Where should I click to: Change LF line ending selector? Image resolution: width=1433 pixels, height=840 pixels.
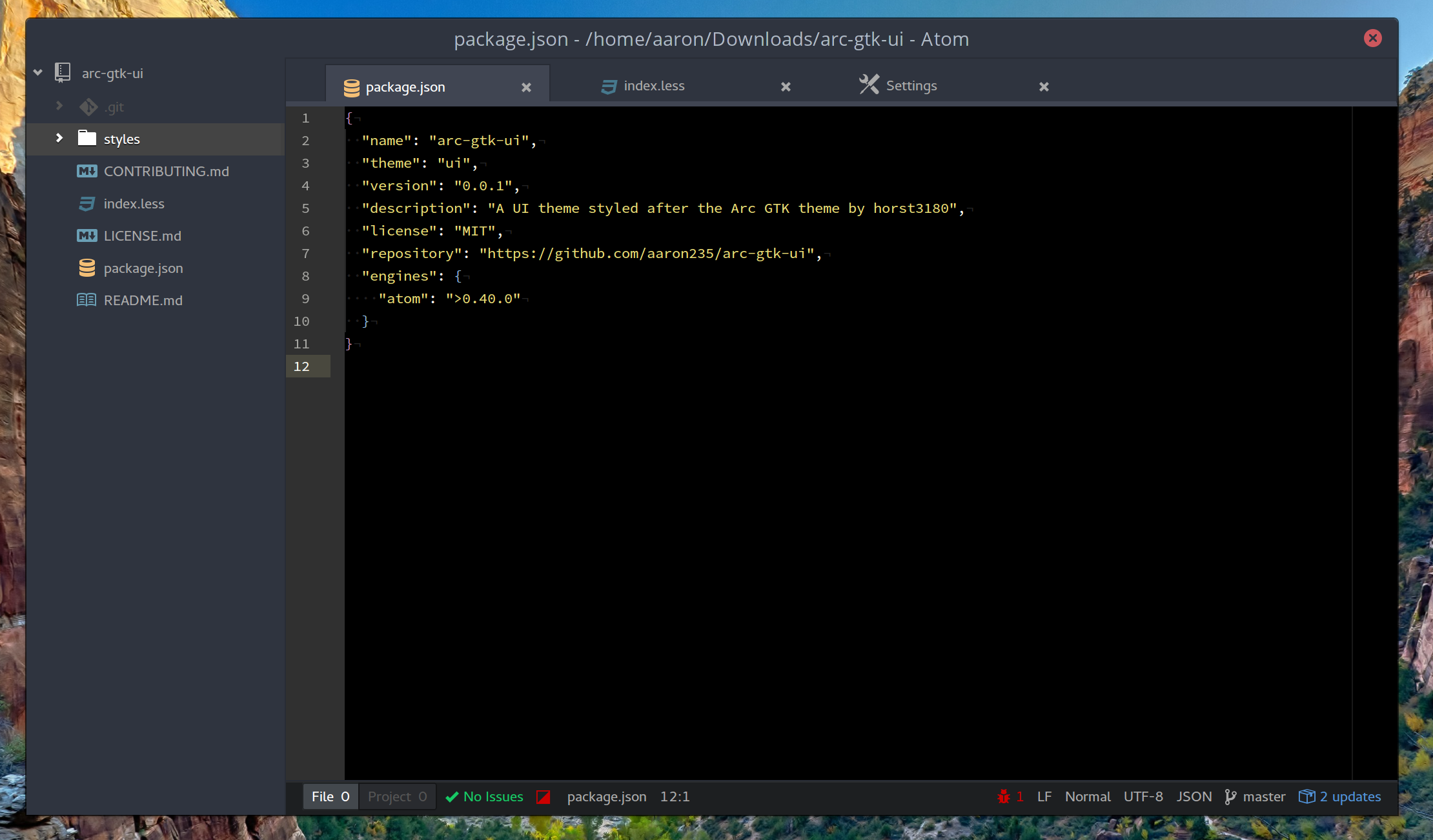point(1044,797)
